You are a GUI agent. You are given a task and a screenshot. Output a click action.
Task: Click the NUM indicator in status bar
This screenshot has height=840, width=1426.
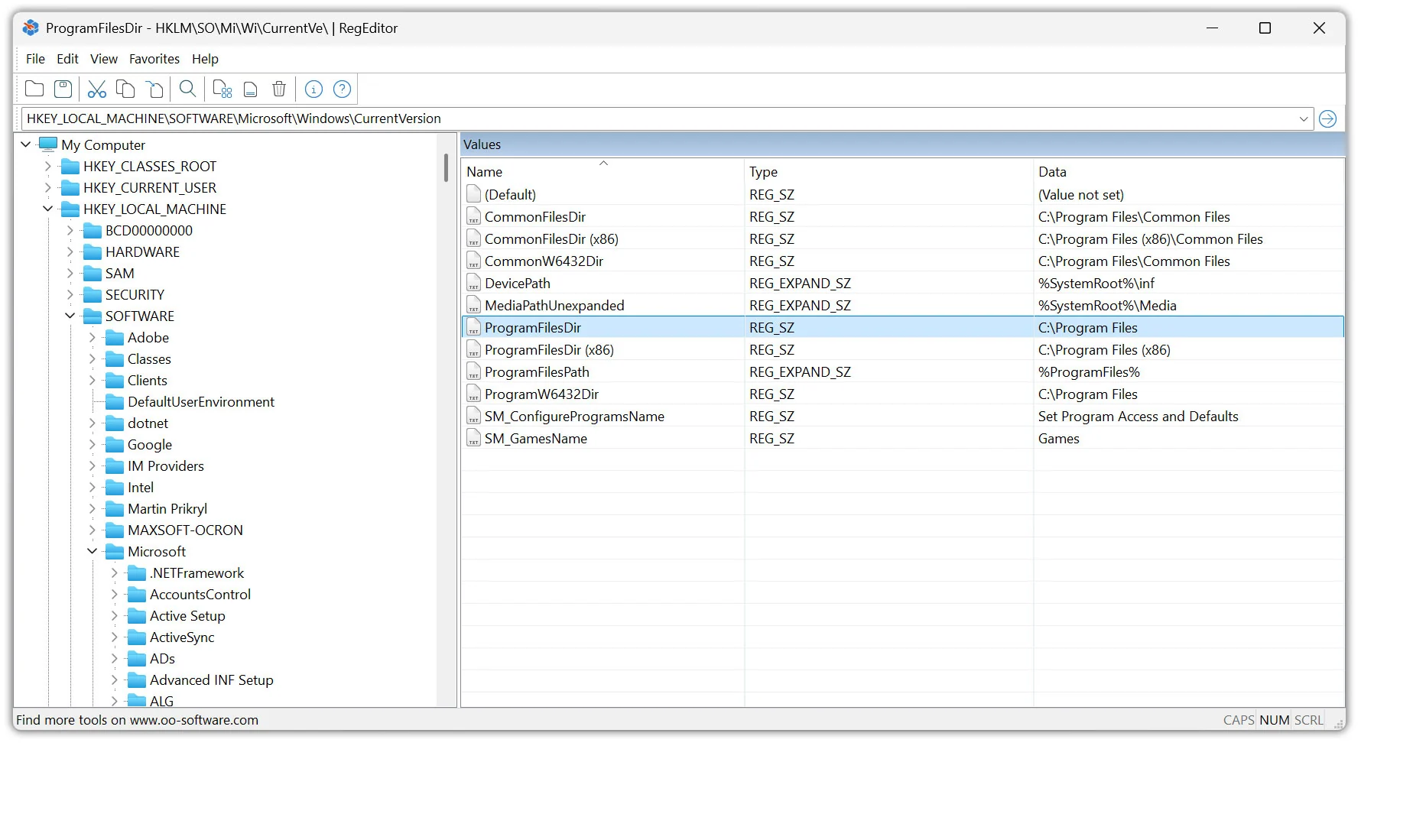click(1274, 720)
